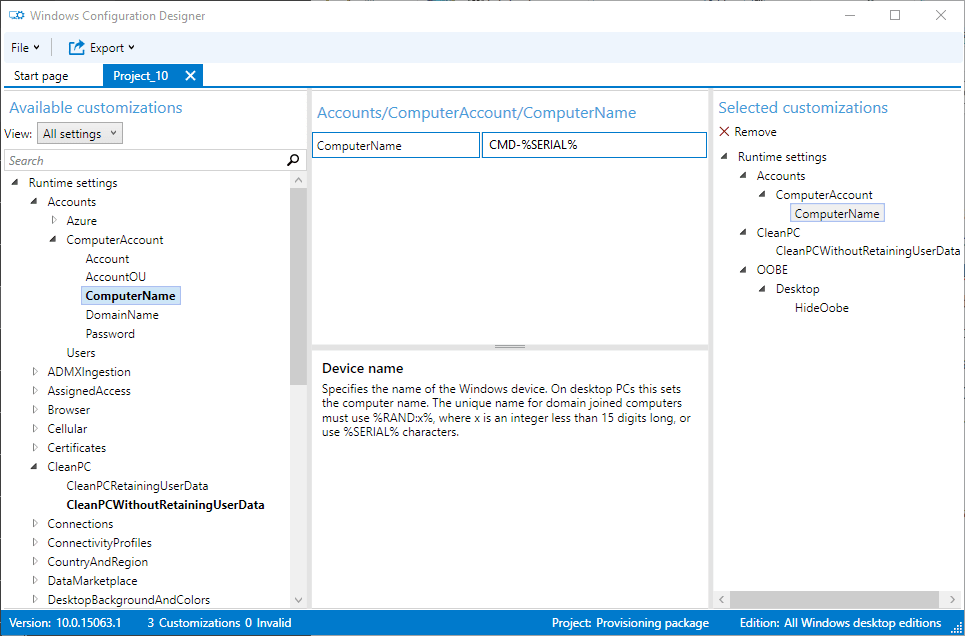The image size is (965, 636).
Task: Click the Remove button
Action: pyautogui.click(x=748, y=132)
